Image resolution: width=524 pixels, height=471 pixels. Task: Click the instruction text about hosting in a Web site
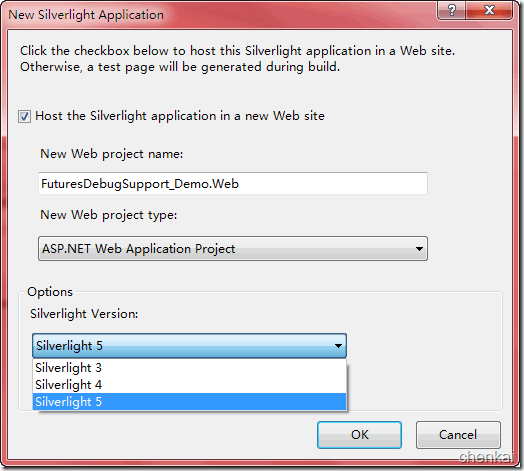[x=237, y=59]
